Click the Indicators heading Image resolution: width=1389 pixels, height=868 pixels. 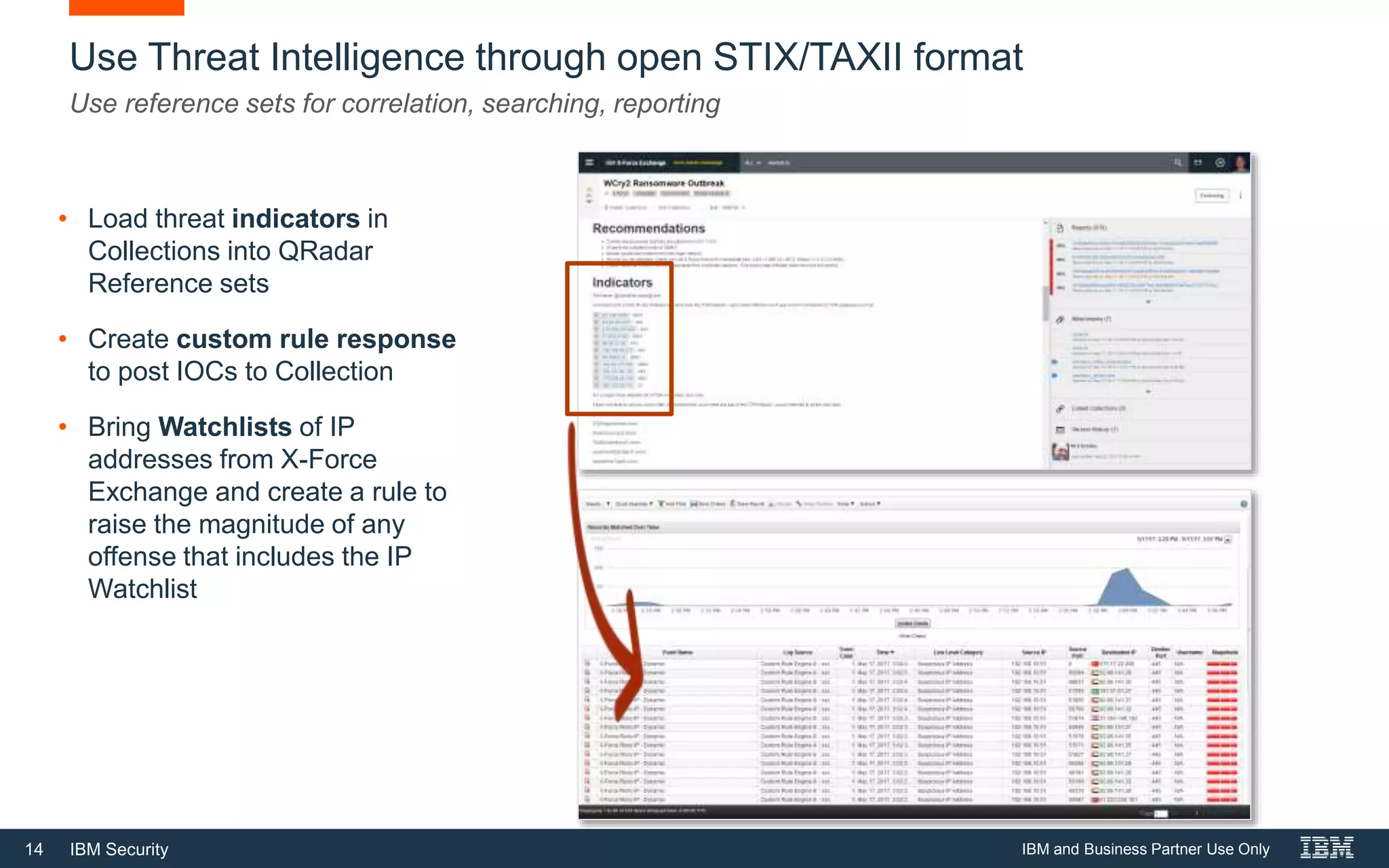[x=622, y=282]
